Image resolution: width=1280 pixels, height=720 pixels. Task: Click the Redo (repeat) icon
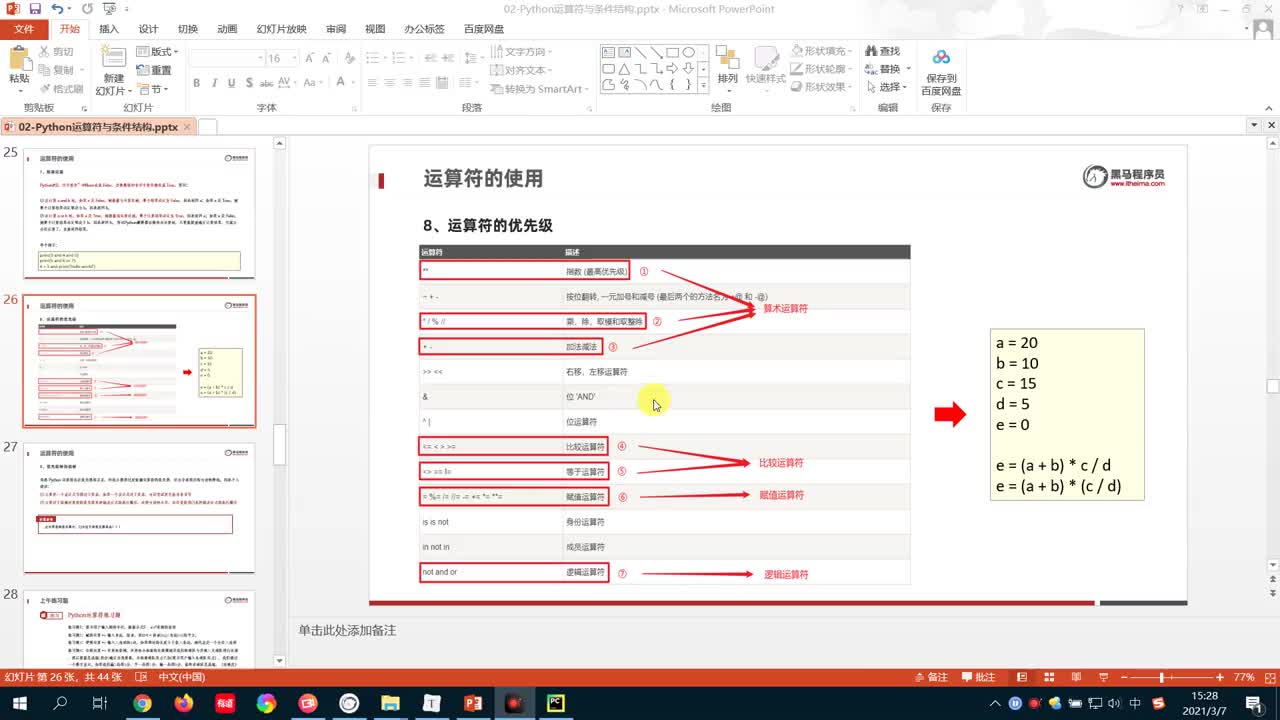pos(87,9)
